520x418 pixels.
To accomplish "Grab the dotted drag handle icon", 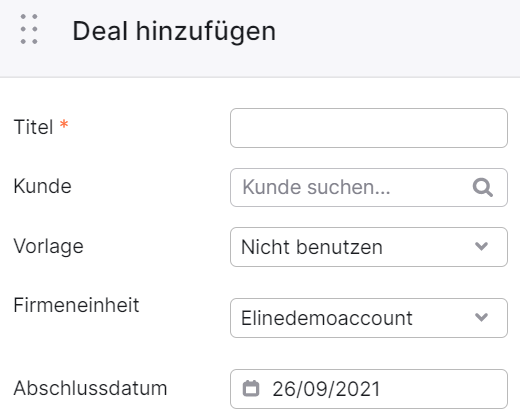I will coord(29,29).
